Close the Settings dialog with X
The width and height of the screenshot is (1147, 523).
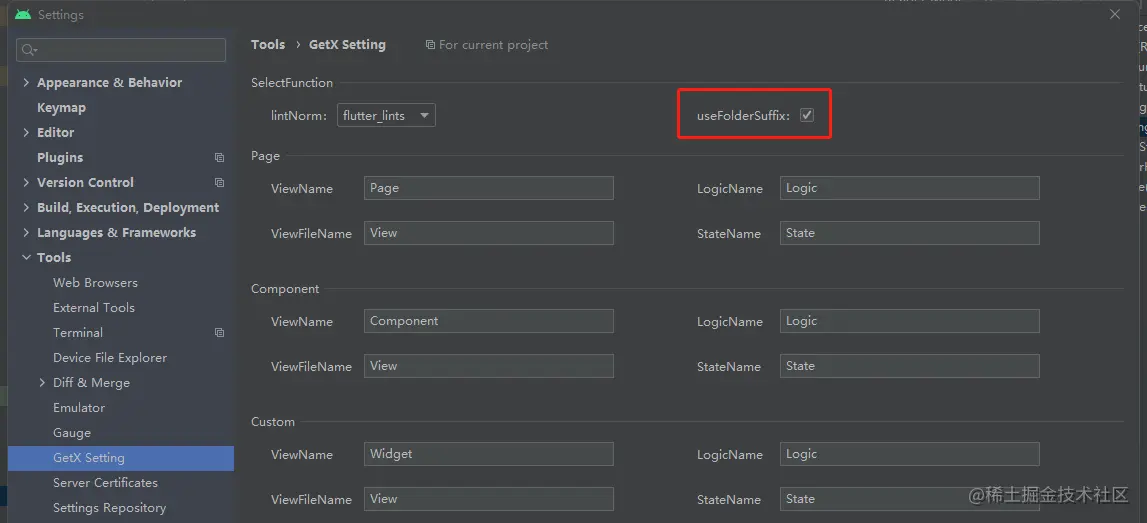(x=1115, y=14)
